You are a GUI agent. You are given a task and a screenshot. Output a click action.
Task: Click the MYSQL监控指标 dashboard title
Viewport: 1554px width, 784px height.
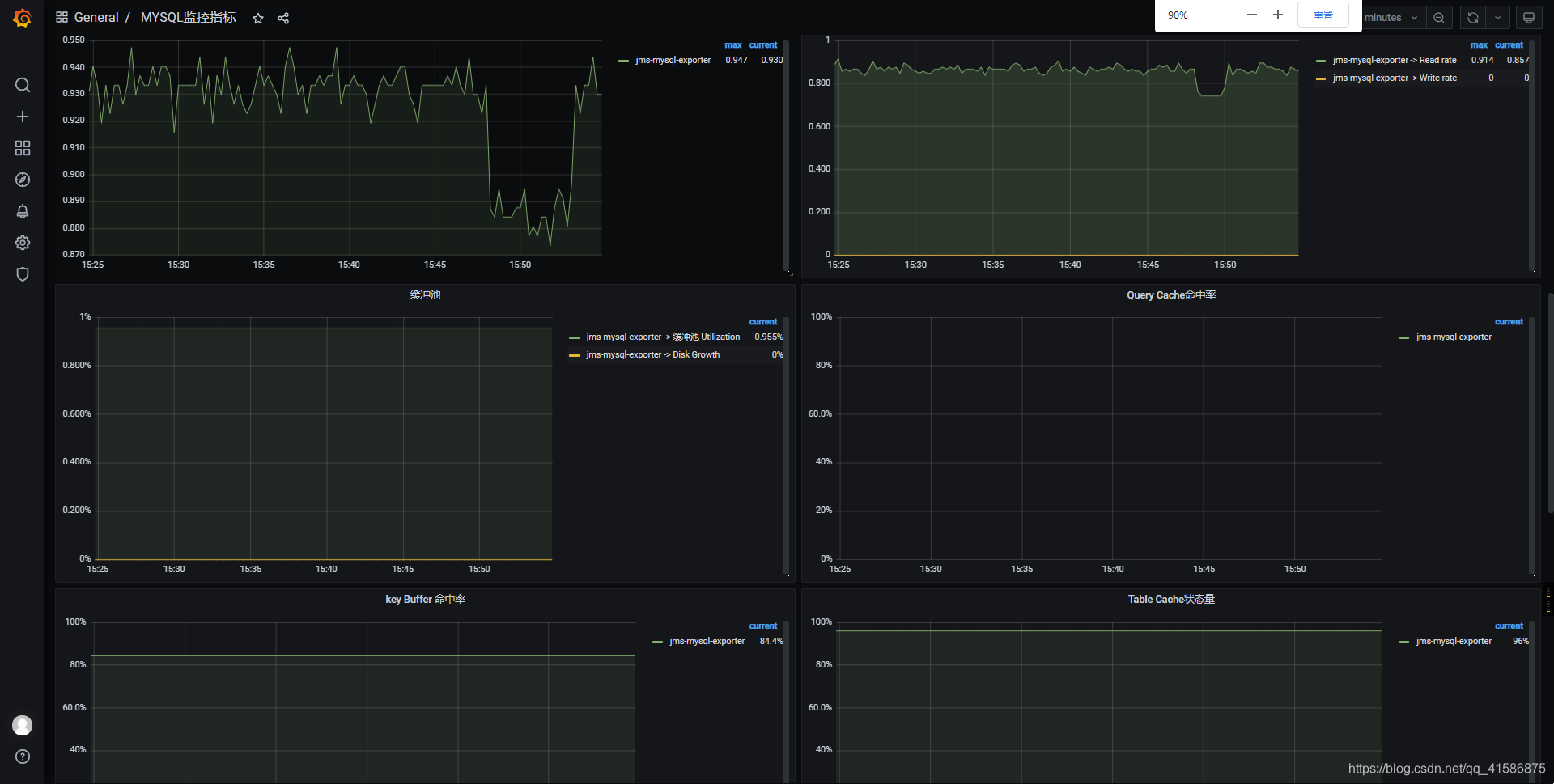189,17
